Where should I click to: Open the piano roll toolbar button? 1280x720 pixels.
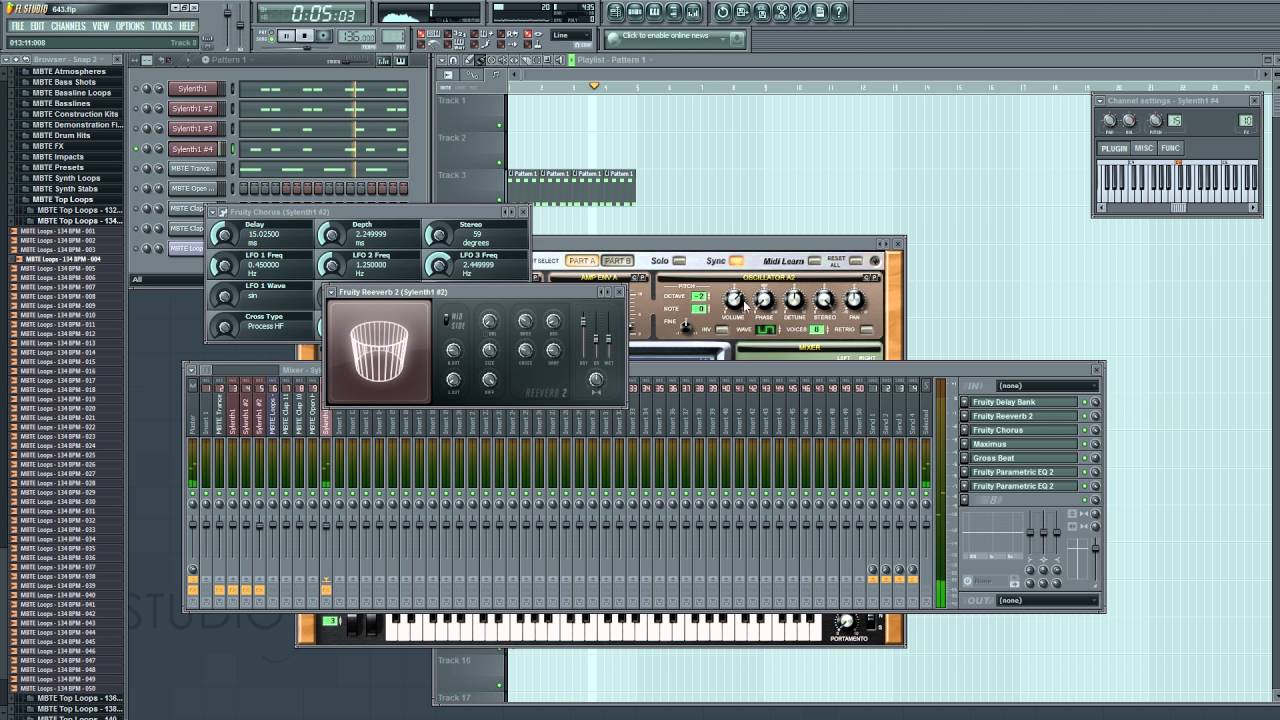[654, 12]
